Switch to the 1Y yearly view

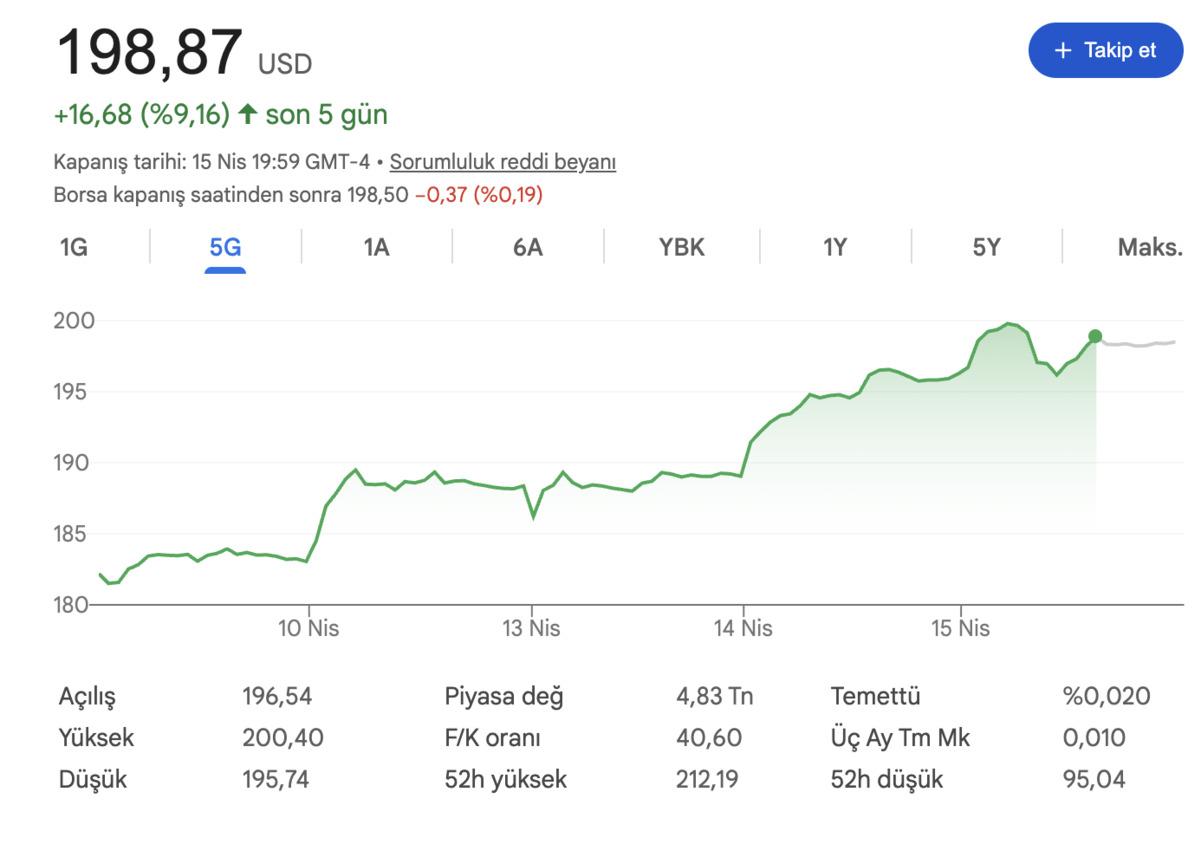click(834, 247)
